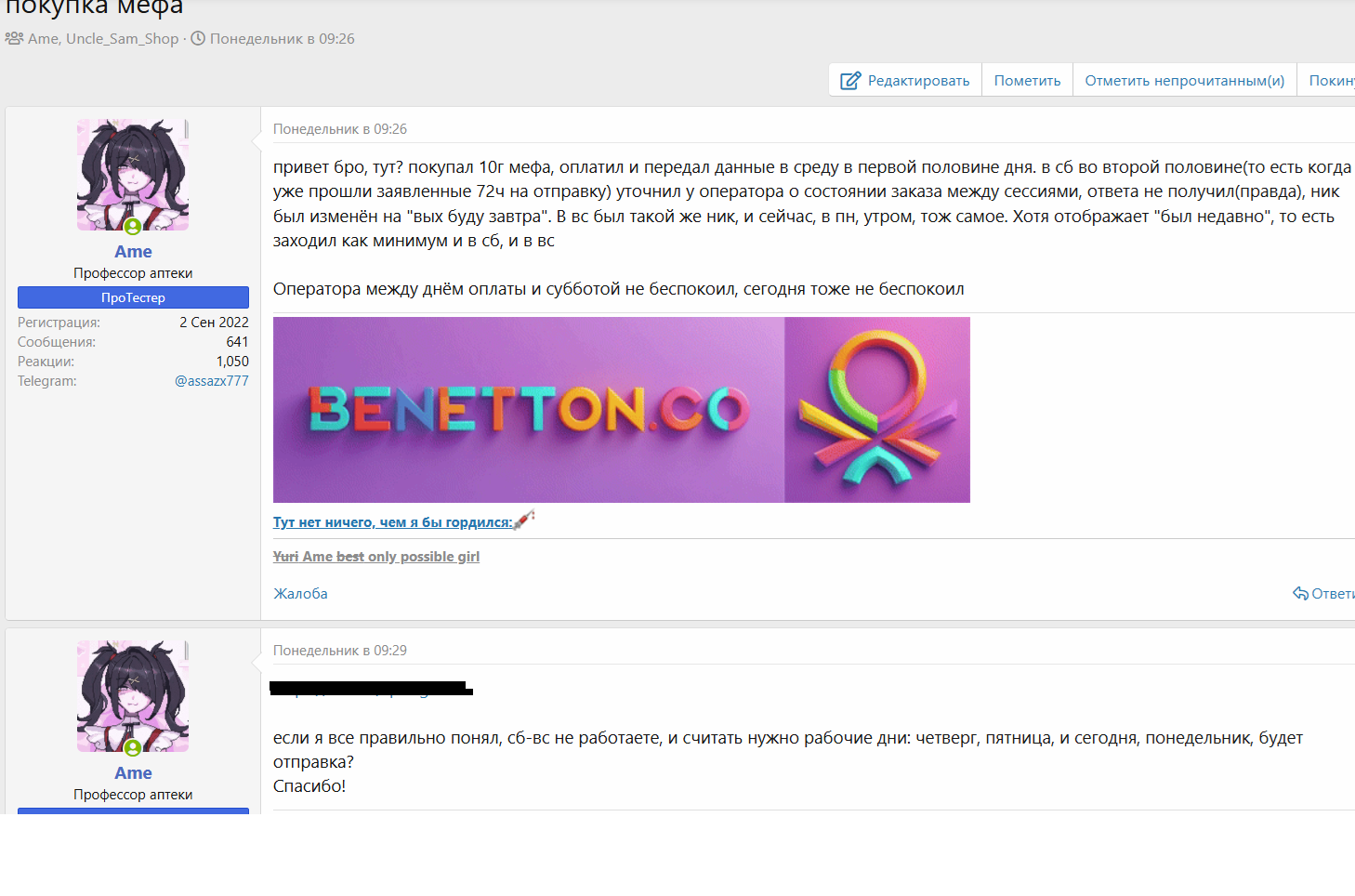1355x896 pixels.
Task: Open participant Ame in the conversation header
Action: pos(44,39)
